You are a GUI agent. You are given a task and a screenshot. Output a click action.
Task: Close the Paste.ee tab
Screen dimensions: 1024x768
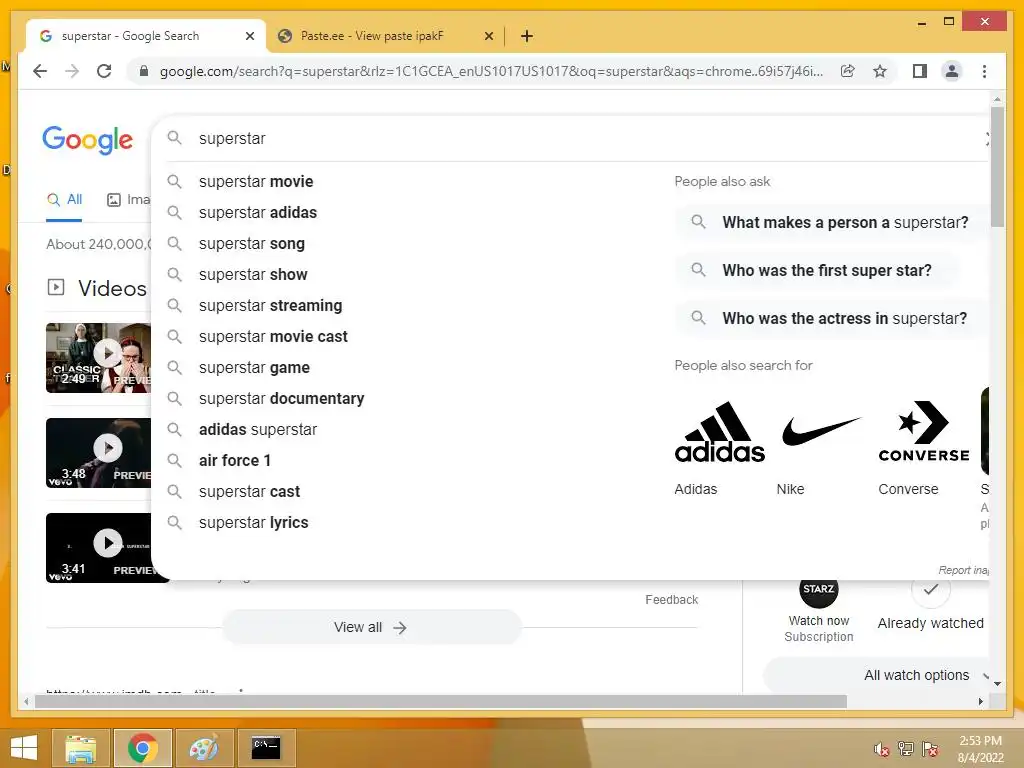coord(488,36)
